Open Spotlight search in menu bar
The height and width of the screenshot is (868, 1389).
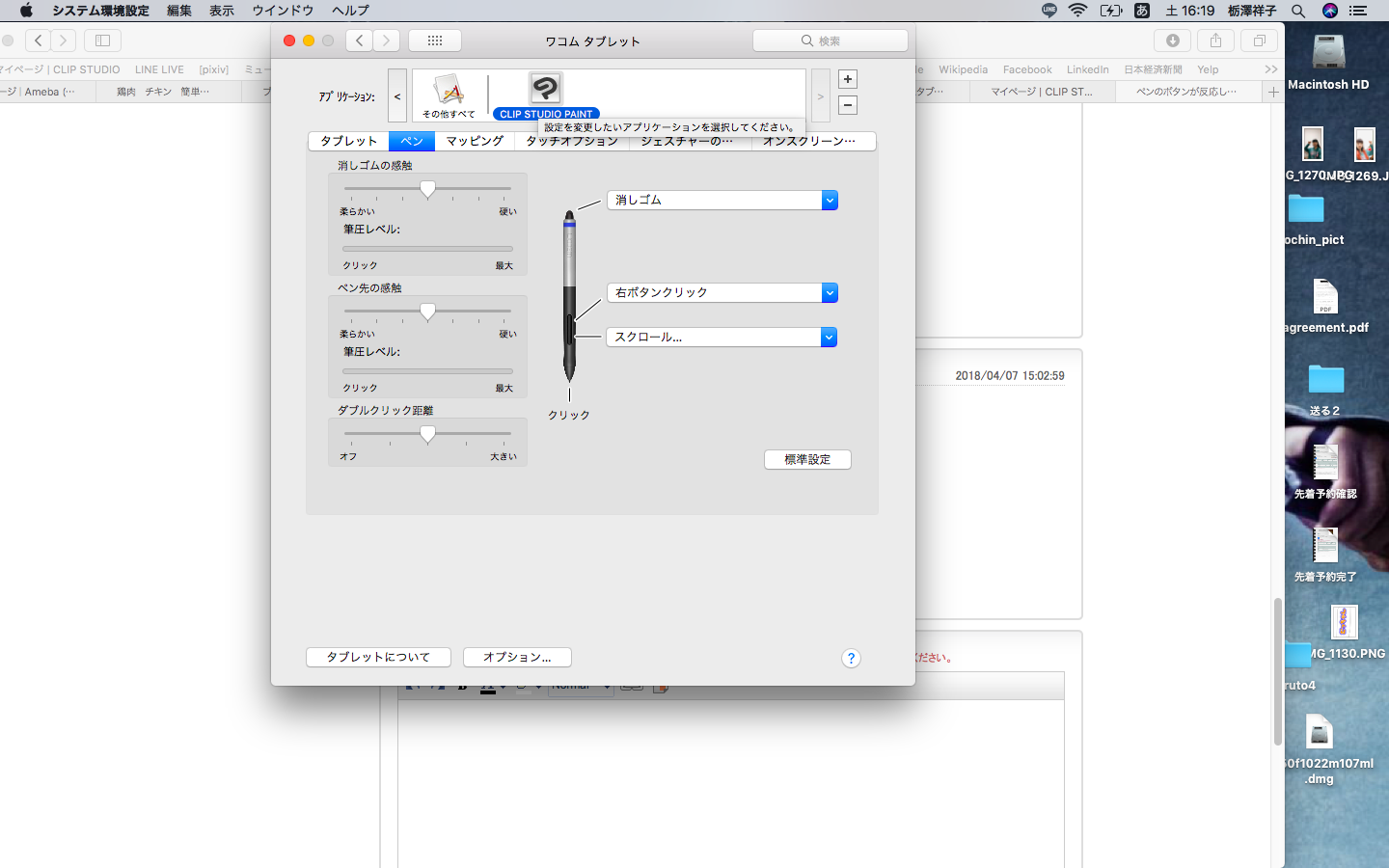click(x=1298, y=11)
